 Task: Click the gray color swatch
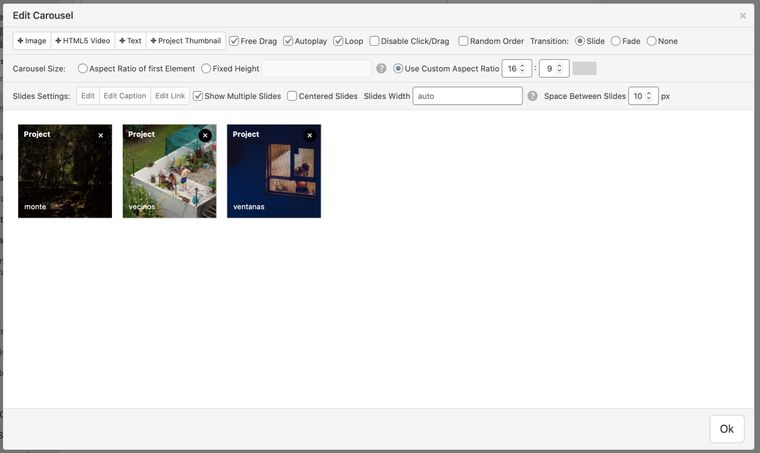tap(584, 68)
